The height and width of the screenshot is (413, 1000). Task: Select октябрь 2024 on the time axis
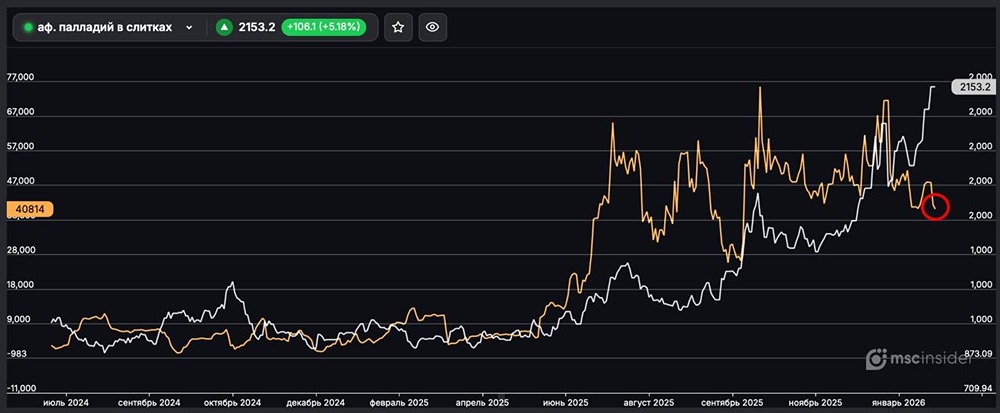232,402
